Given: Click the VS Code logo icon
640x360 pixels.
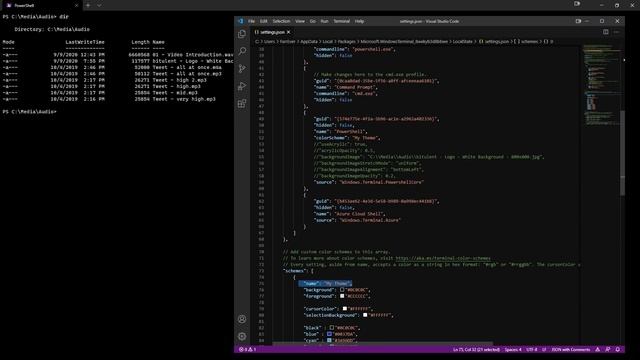Looking at the screenshot, I should (x=240, y=21).
